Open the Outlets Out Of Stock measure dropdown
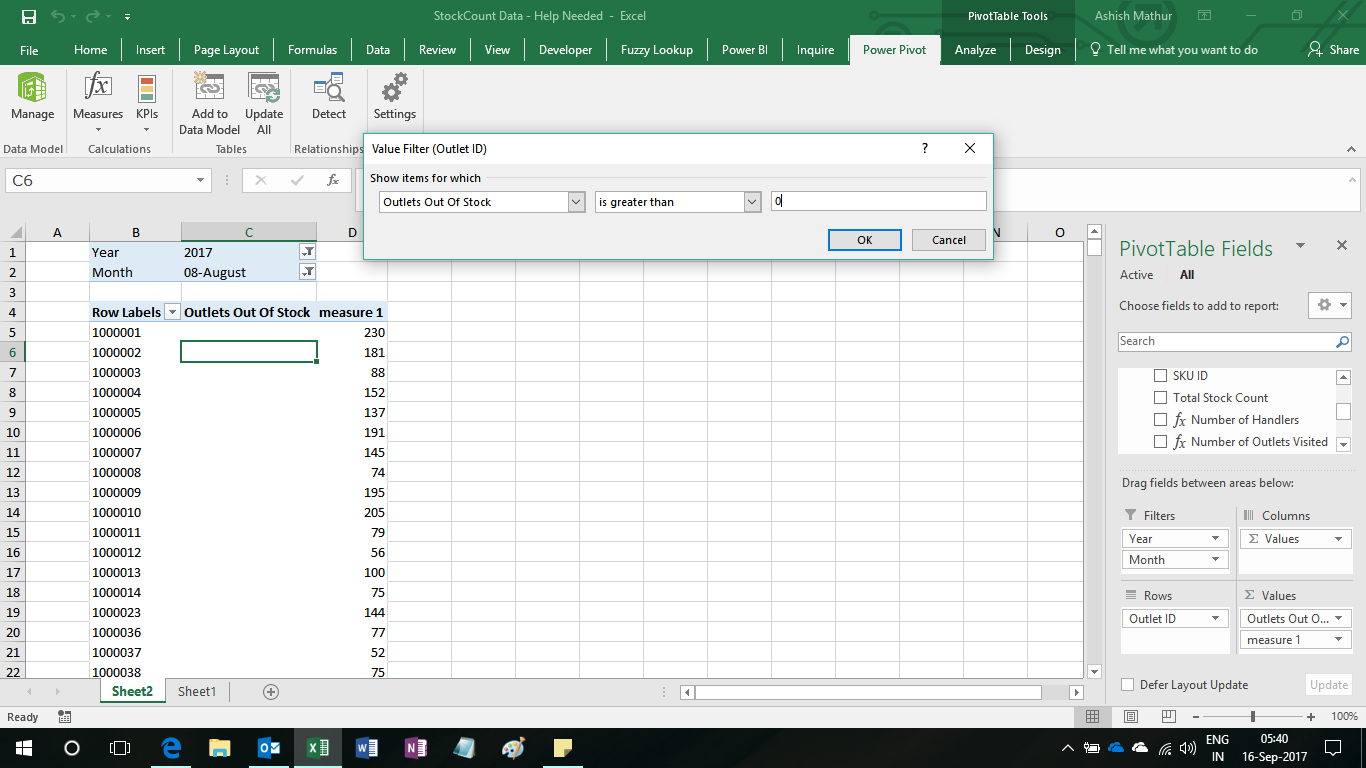1366x768 pixels. click(576, 202)
